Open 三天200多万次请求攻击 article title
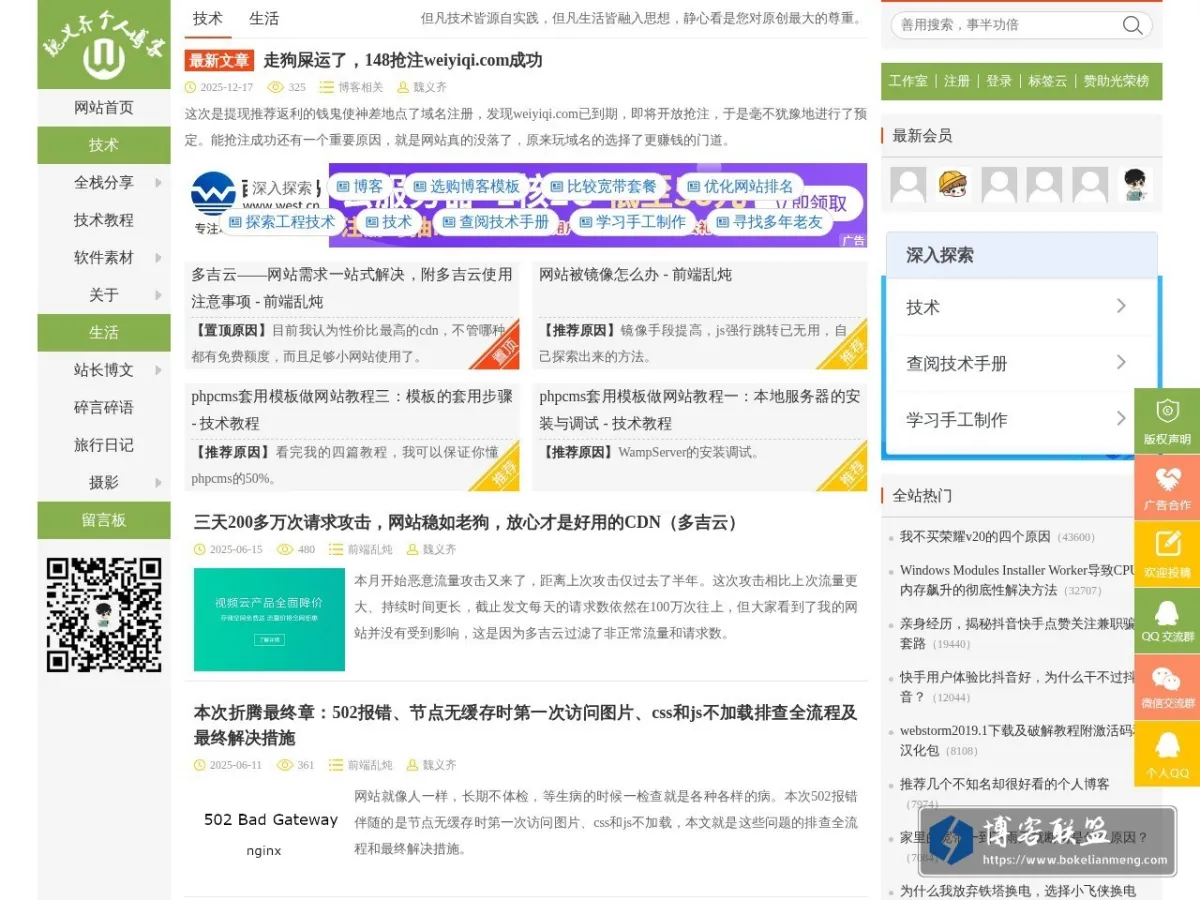The image size is (1200, 900). pos(469,522)
